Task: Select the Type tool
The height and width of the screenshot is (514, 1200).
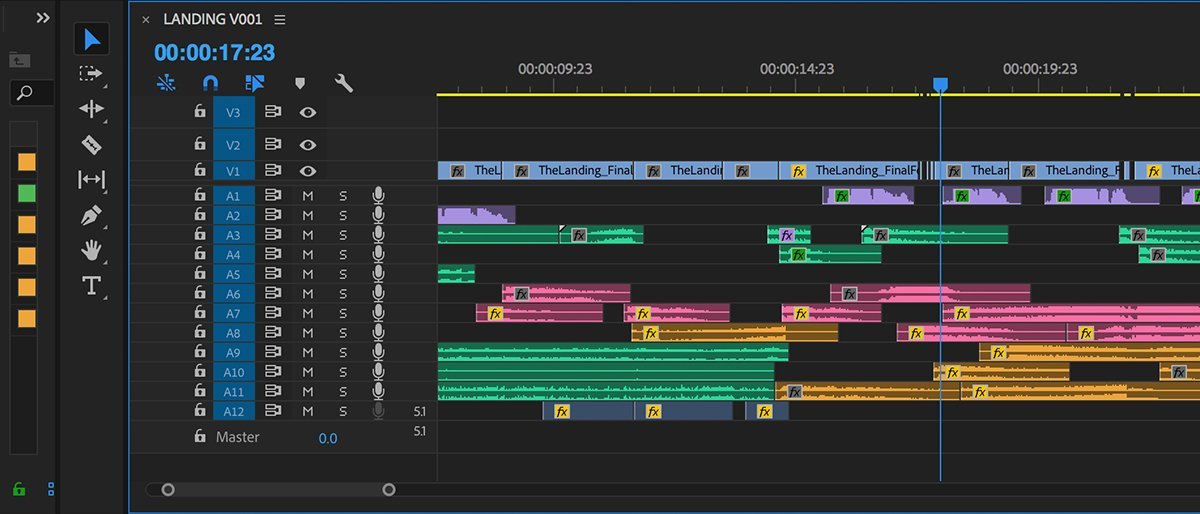Action: 91,286
